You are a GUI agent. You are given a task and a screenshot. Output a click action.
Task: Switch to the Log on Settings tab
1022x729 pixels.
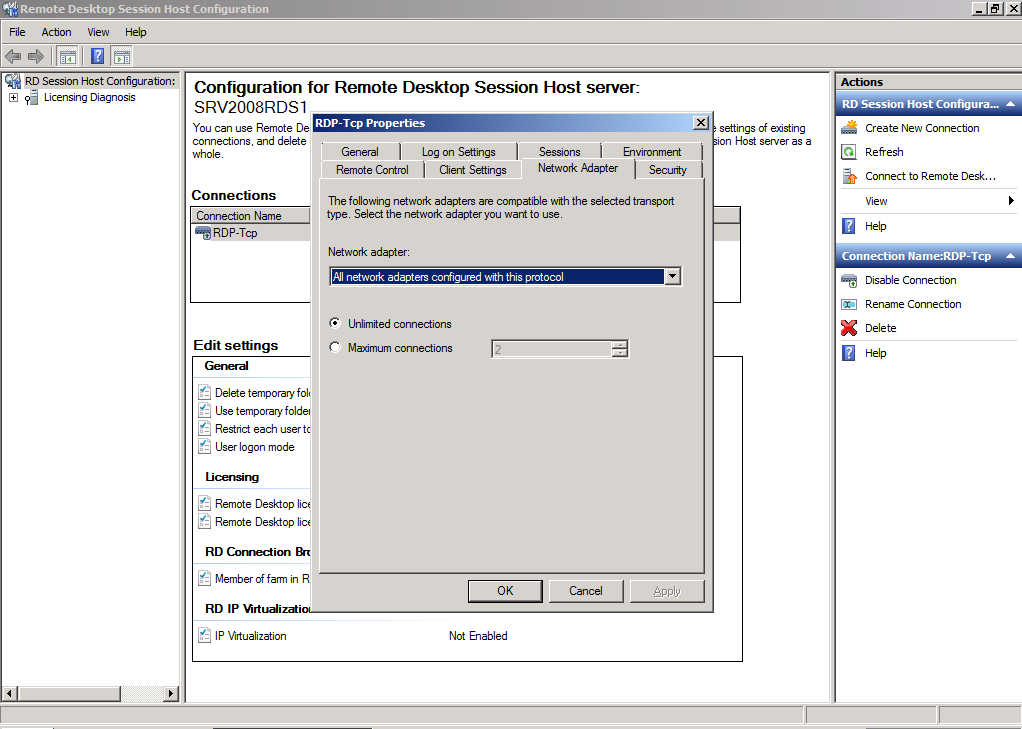click(x=458, y=152)
